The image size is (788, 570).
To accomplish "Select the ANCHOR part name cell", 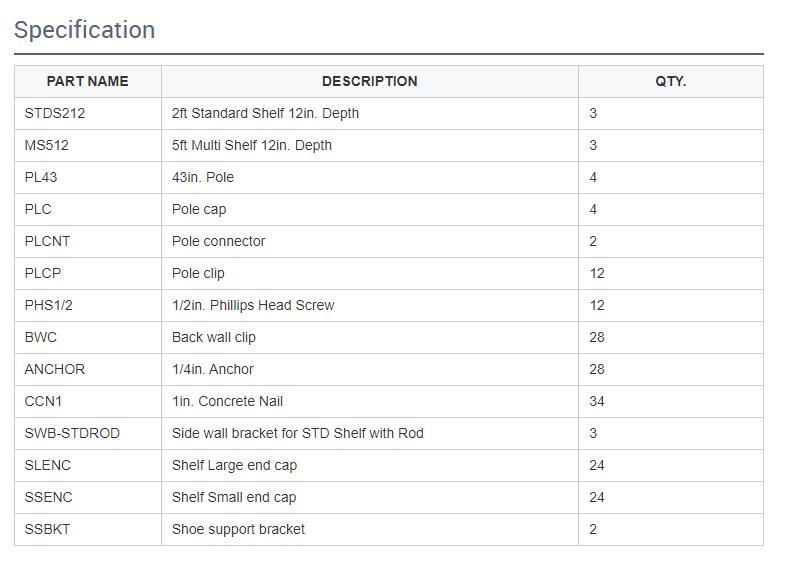I will 88,369.
